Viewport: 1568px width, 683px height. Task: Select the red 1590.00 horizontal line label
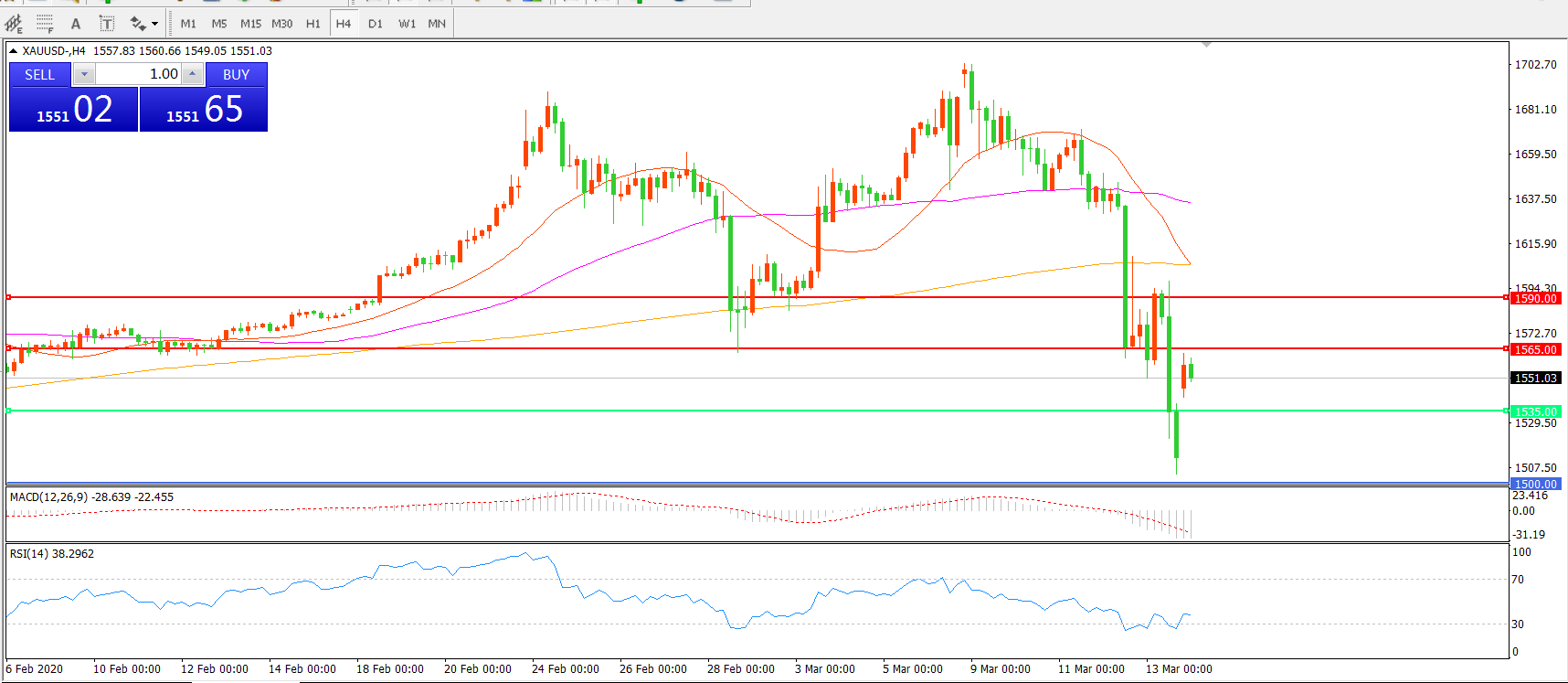coord(1535,299)
